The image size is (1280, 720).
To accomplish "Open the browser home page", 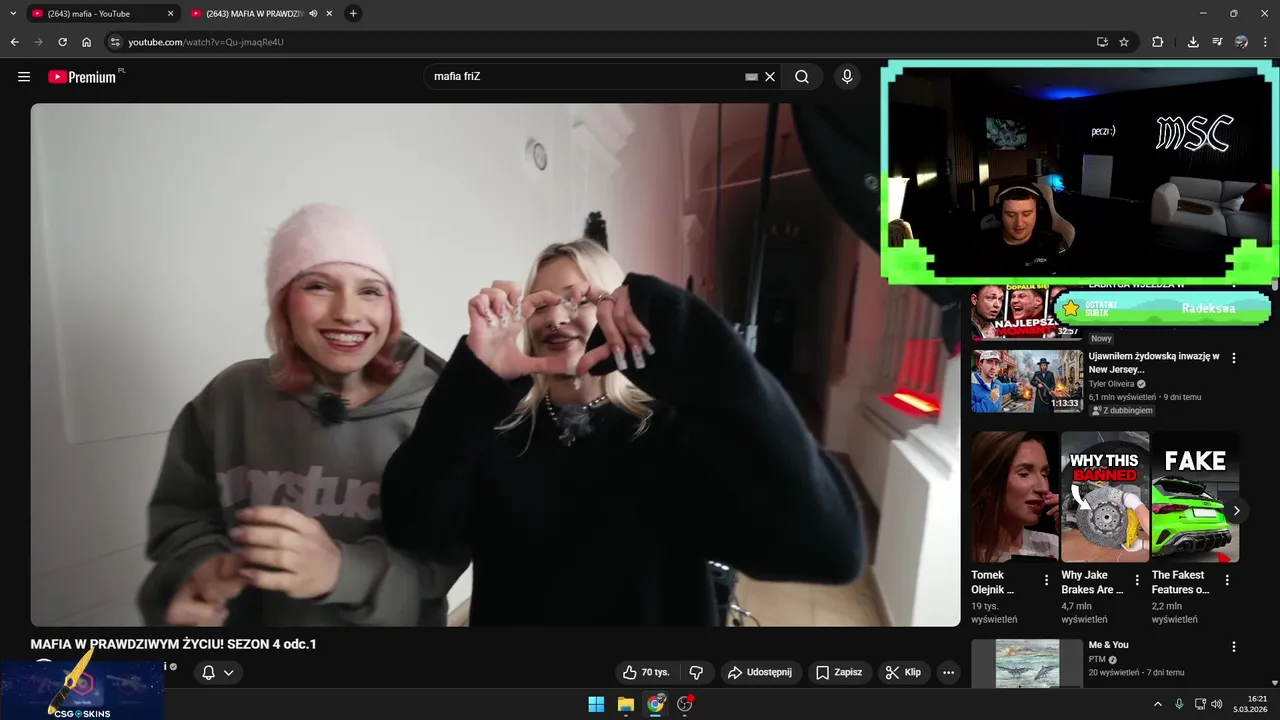I will click(x=86, y=42).
